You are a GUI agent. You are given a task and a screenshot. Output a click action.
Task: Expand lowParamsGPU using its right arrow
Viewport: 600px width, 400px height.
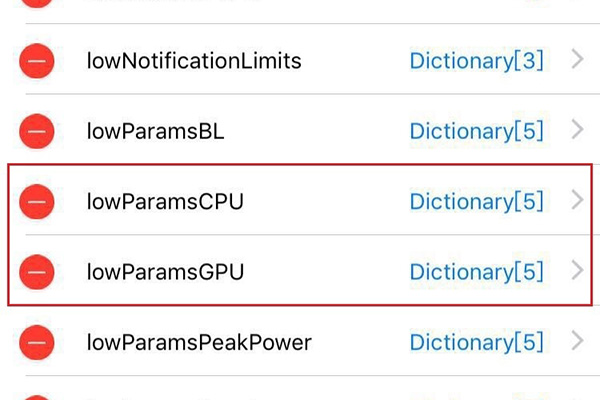tap(576, 271)
